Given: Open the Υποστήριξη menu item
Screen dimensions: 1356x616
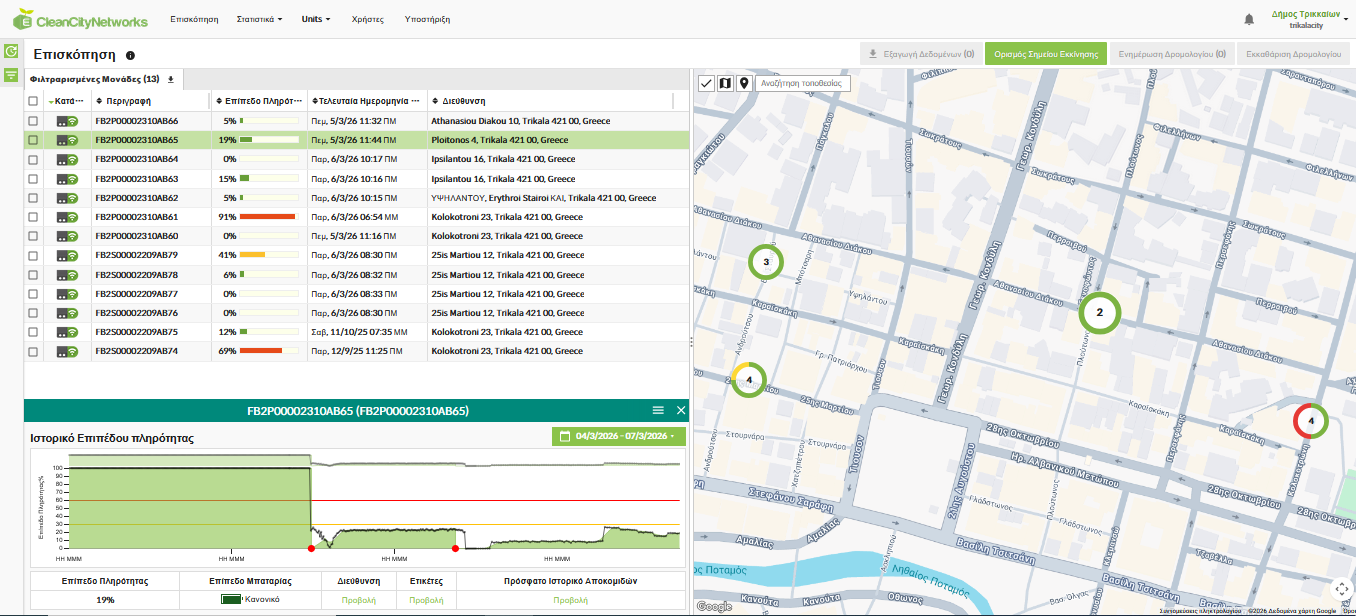Looking at the screenshot, I should point(427,19).
